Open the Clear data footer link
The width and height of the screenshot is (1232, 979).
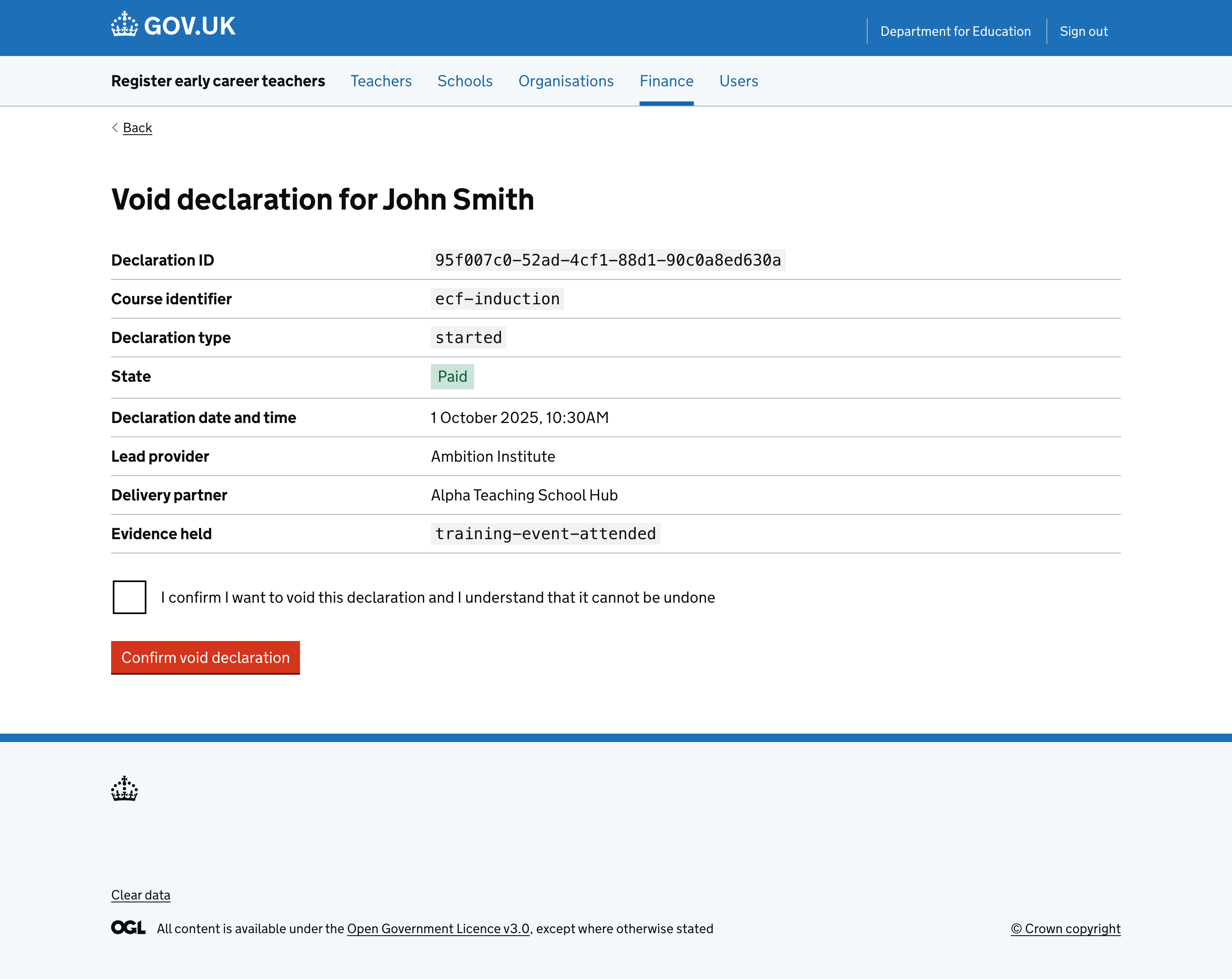click(x=141, y=895)
